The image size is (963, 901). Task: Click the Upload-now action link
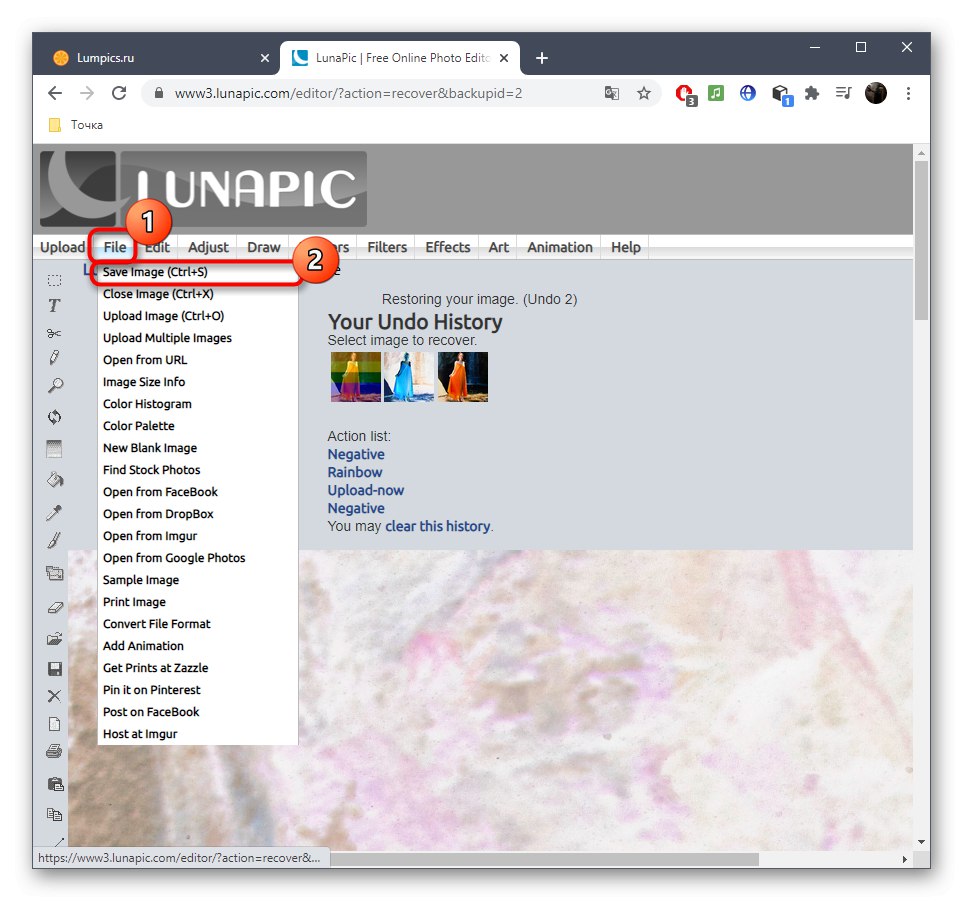click(x=366, y=490)
